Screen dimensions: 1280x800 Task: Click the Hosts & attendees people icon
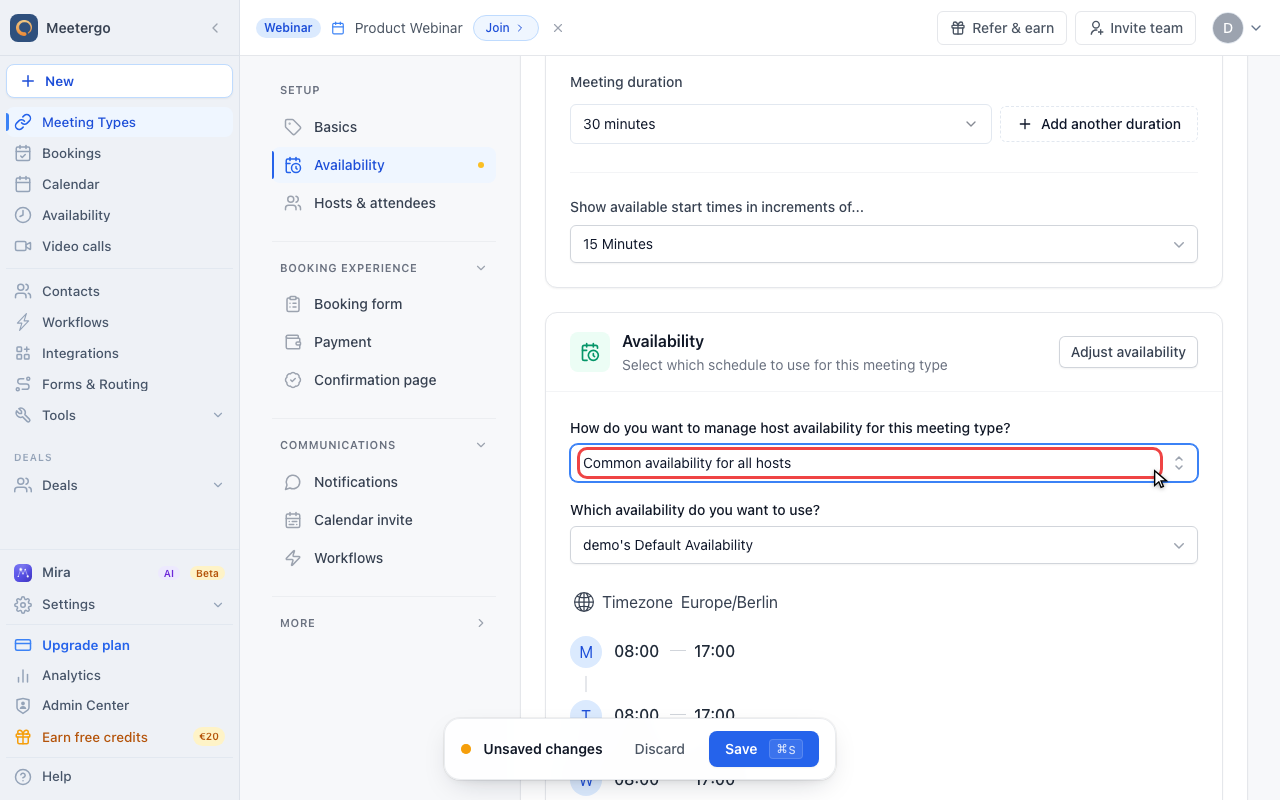(x=293, y=203)
